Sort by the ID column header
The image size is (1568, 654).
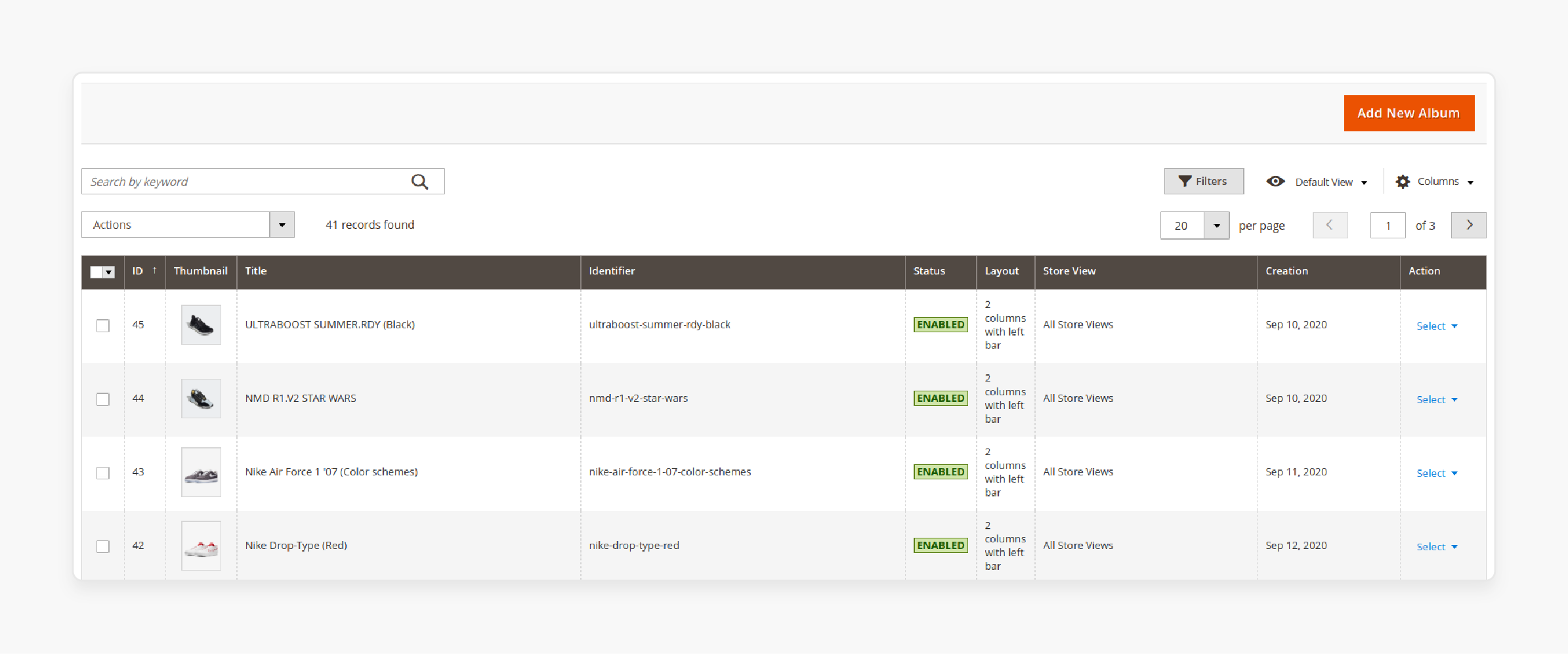click(144, 271)
